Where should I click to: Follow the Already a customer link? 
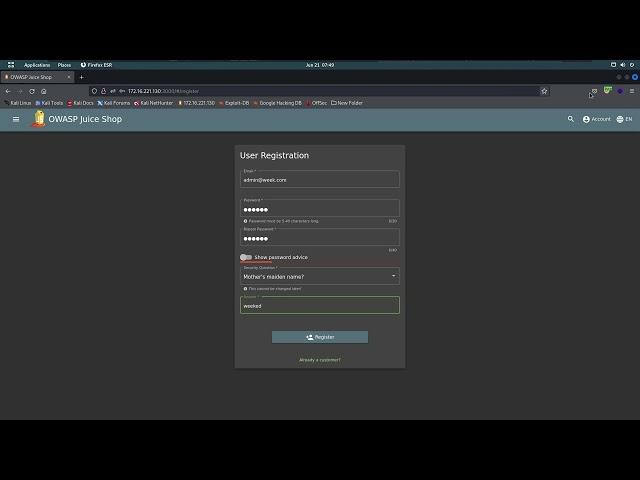click(320, 360)
